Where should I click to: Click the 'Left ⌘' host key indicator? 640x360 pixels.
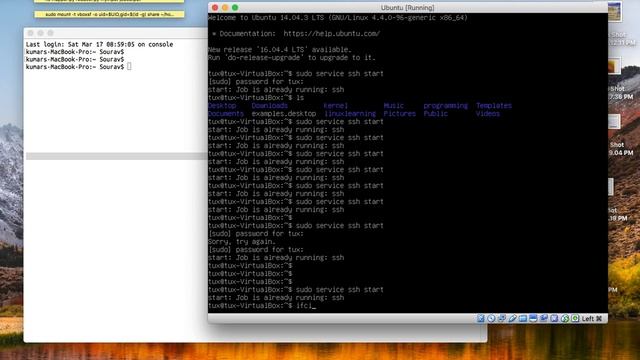(x=592, y=318)
